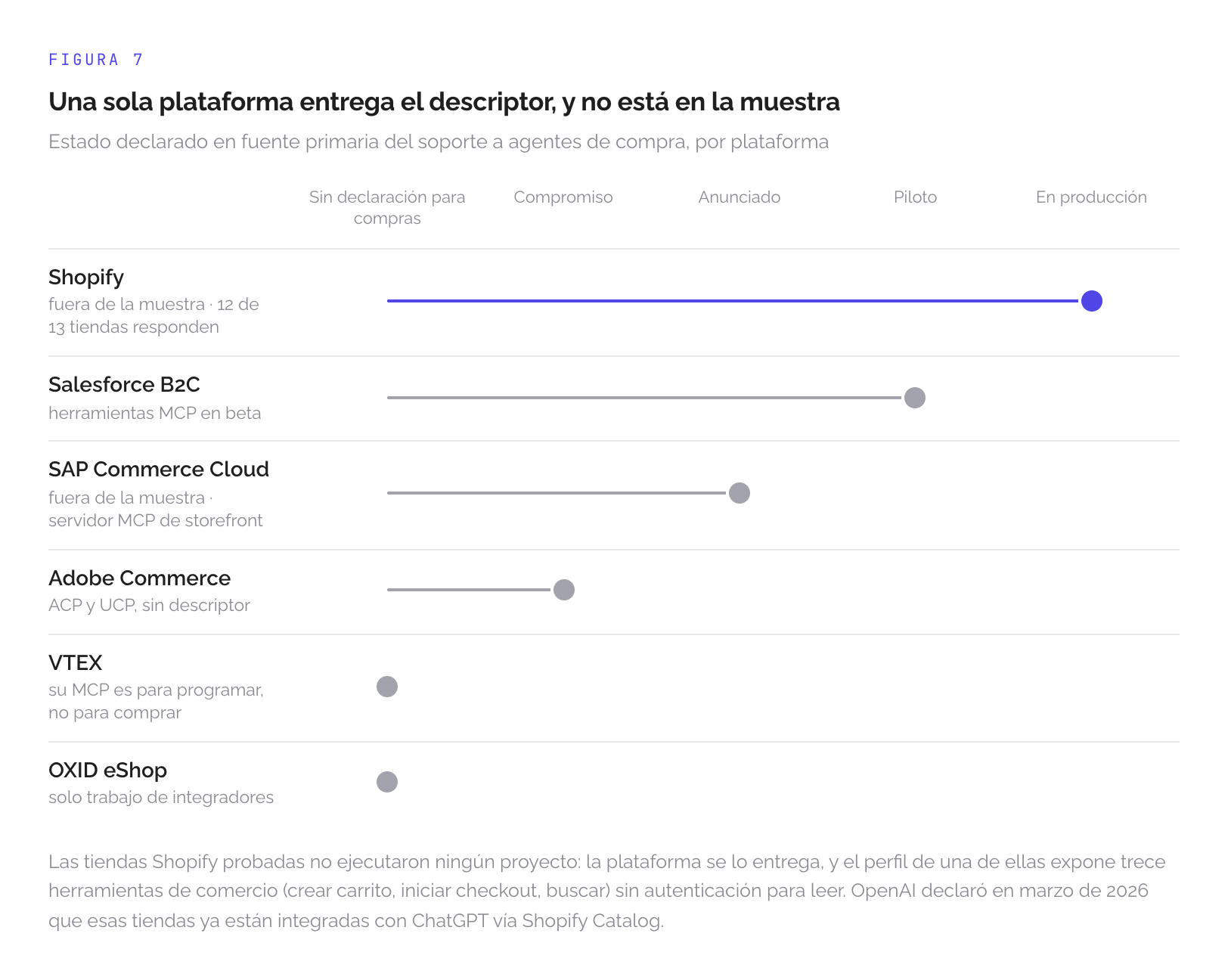Click the blue Shopify progress line
Screen dimensions: 1228x980
point(733,301)
